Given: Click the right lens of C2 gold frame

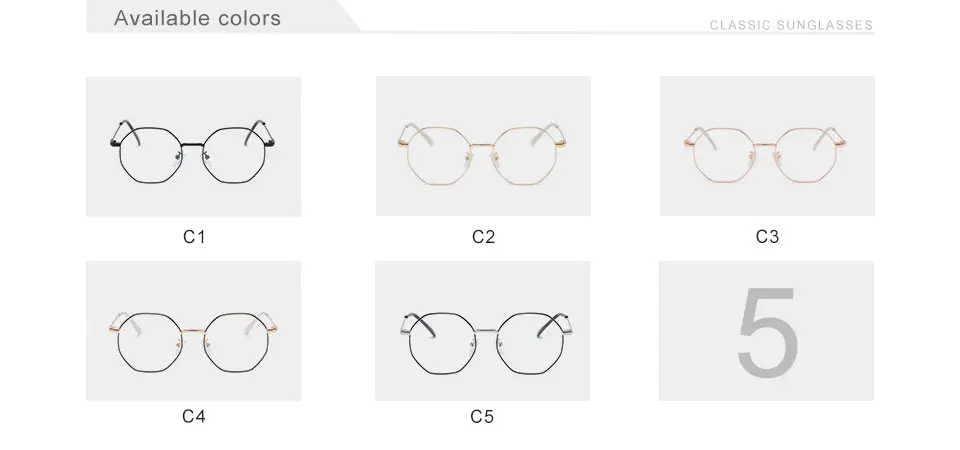Looking at the screenshot, I should [526, 156].
